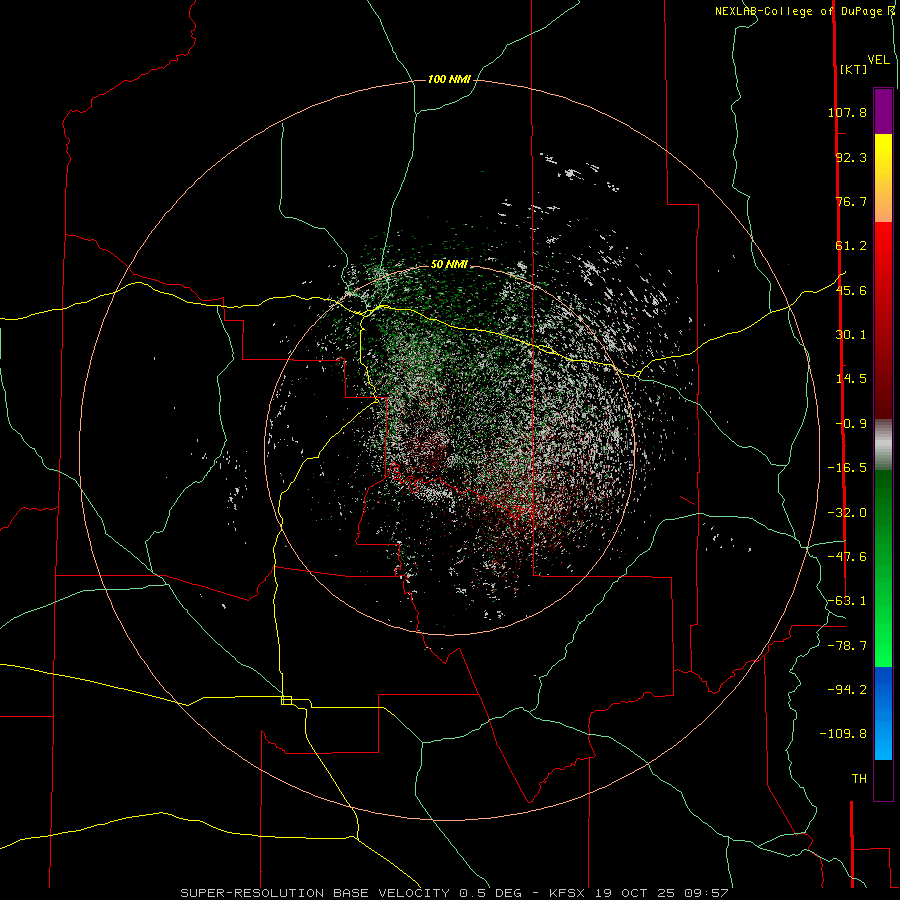This screenshot has height=900, width=900.
Task: Click the 14.5 velocity scale value
Action: click(851, 379)
